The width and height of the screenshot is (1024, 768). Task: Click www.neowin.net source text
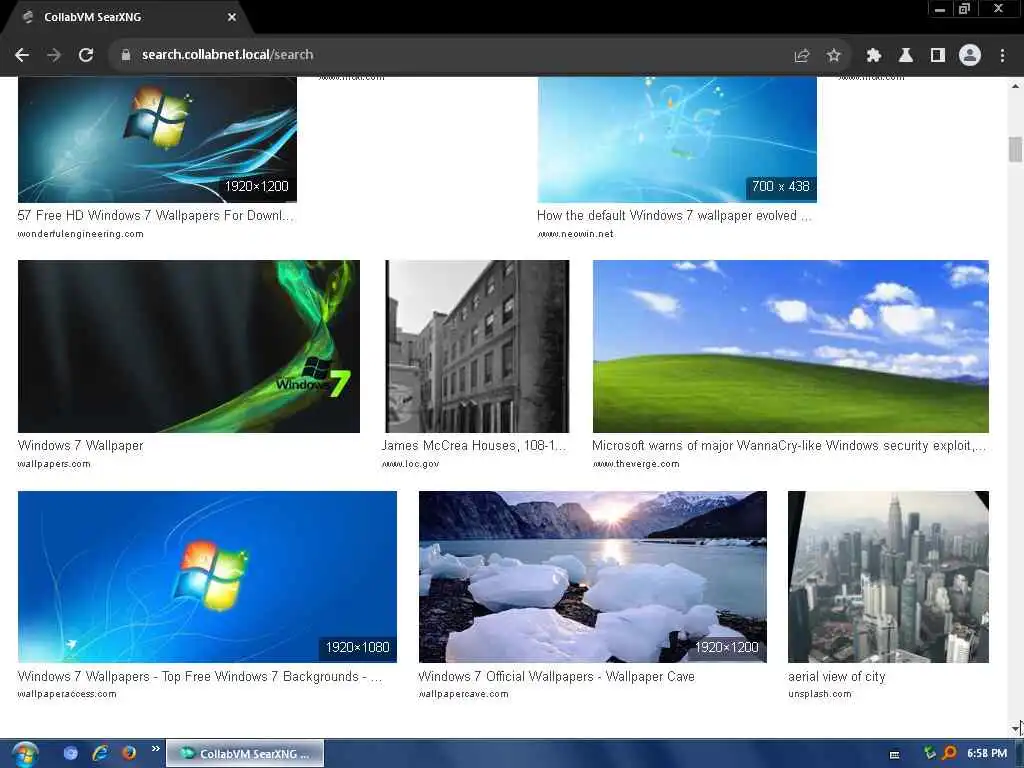click(575, 234)
